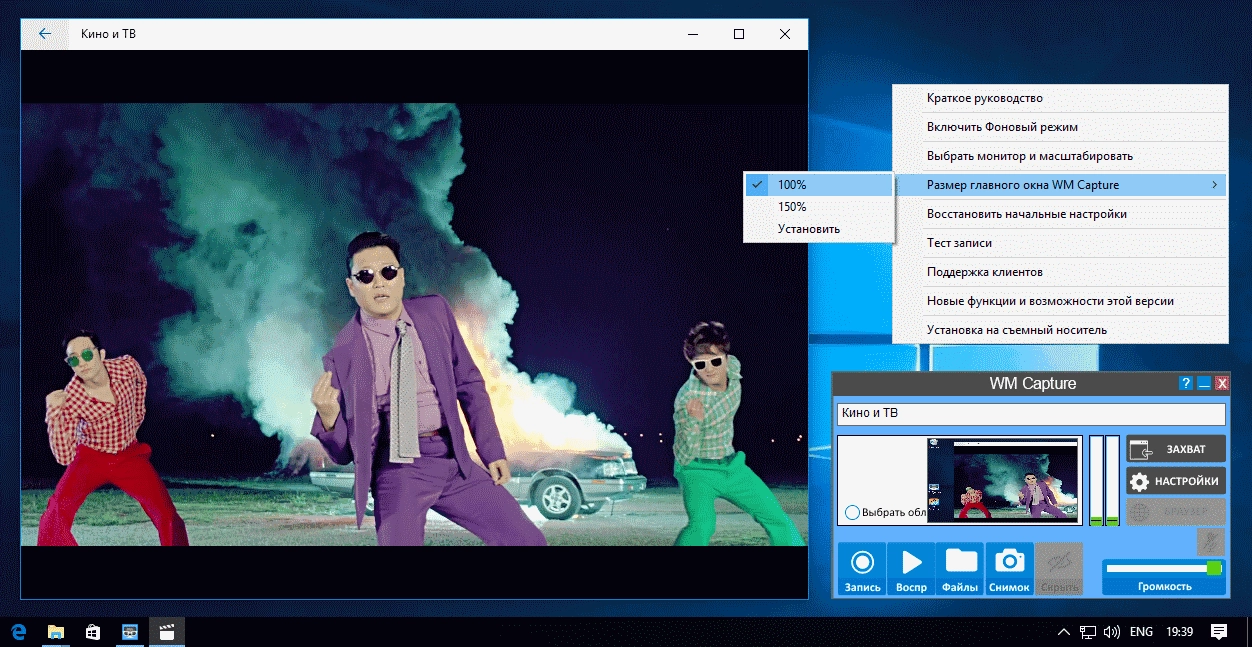Screen dimensions: 1252x647
Task: Open Microsoft Edge from the taskbar
Action: (x=18, y=631)
